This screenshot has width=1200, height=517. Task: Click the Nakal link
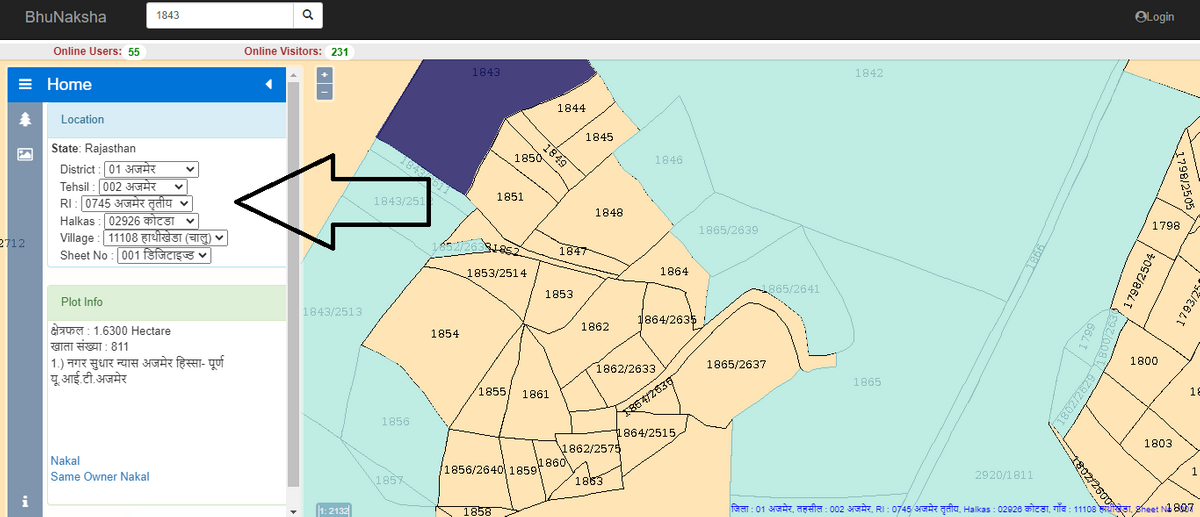[65, 461]
